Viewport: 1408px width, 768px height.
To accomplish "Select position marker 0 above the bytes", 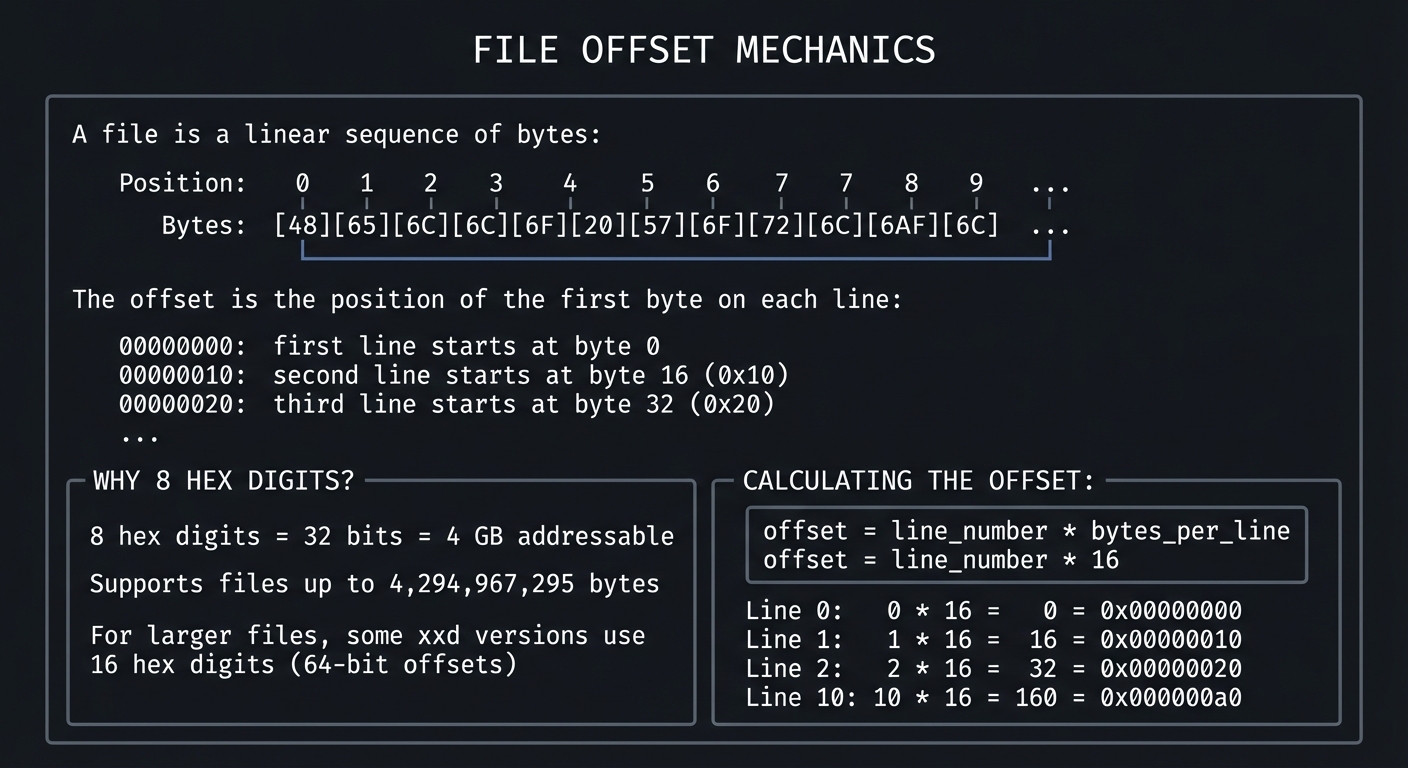I will point(301,183).
